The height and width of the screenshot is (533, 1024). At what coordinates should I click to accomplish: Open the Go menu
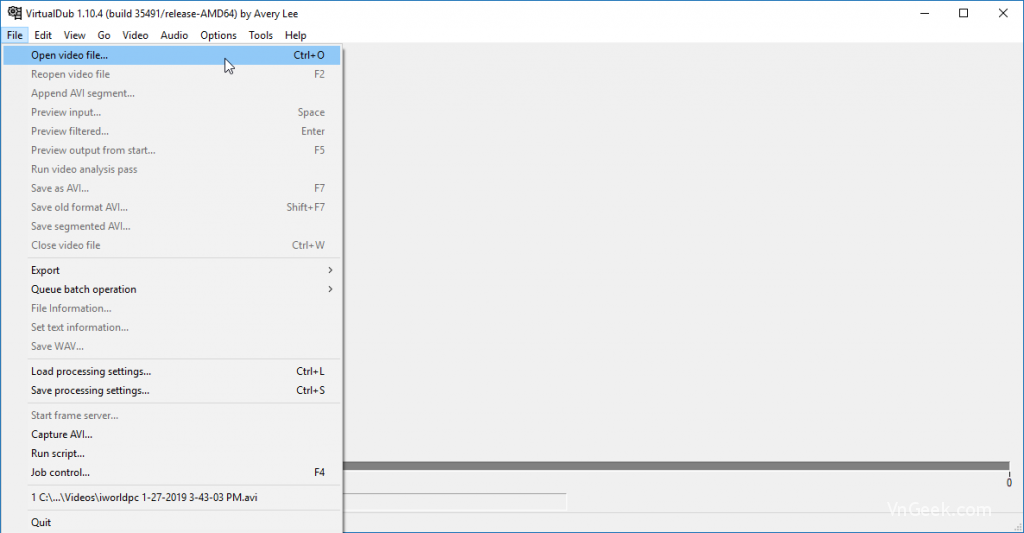(x=104, y=35)
